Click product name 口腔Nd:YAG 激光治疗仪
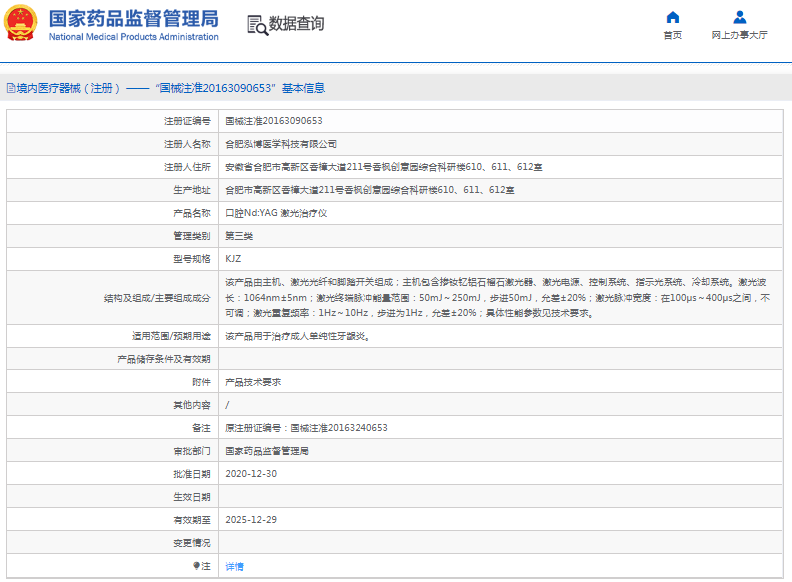This screenshot has width=792, height=582. (276, 213)
